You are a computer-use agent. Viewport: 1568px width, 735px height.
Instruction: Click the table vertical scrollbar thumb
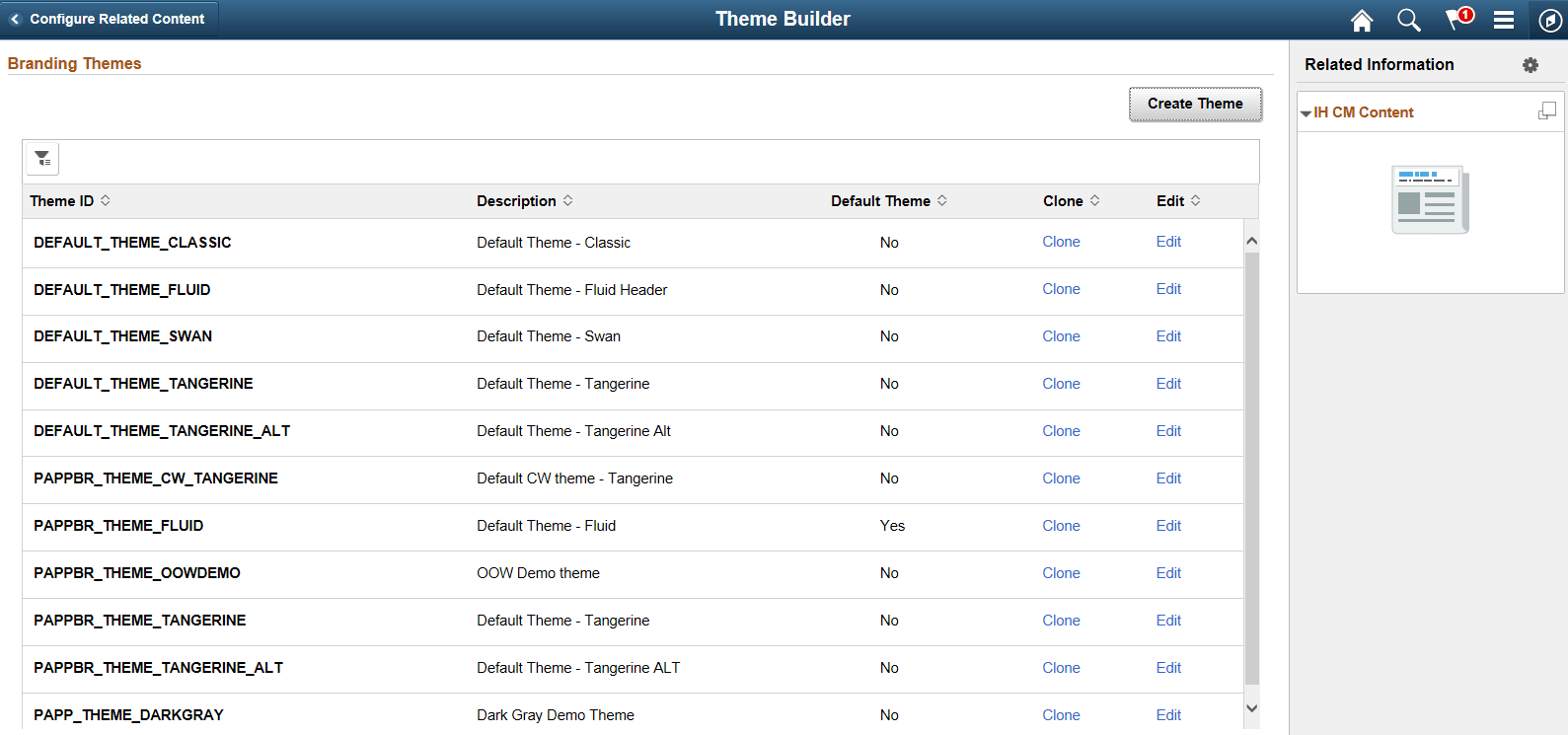[1251, 469]
